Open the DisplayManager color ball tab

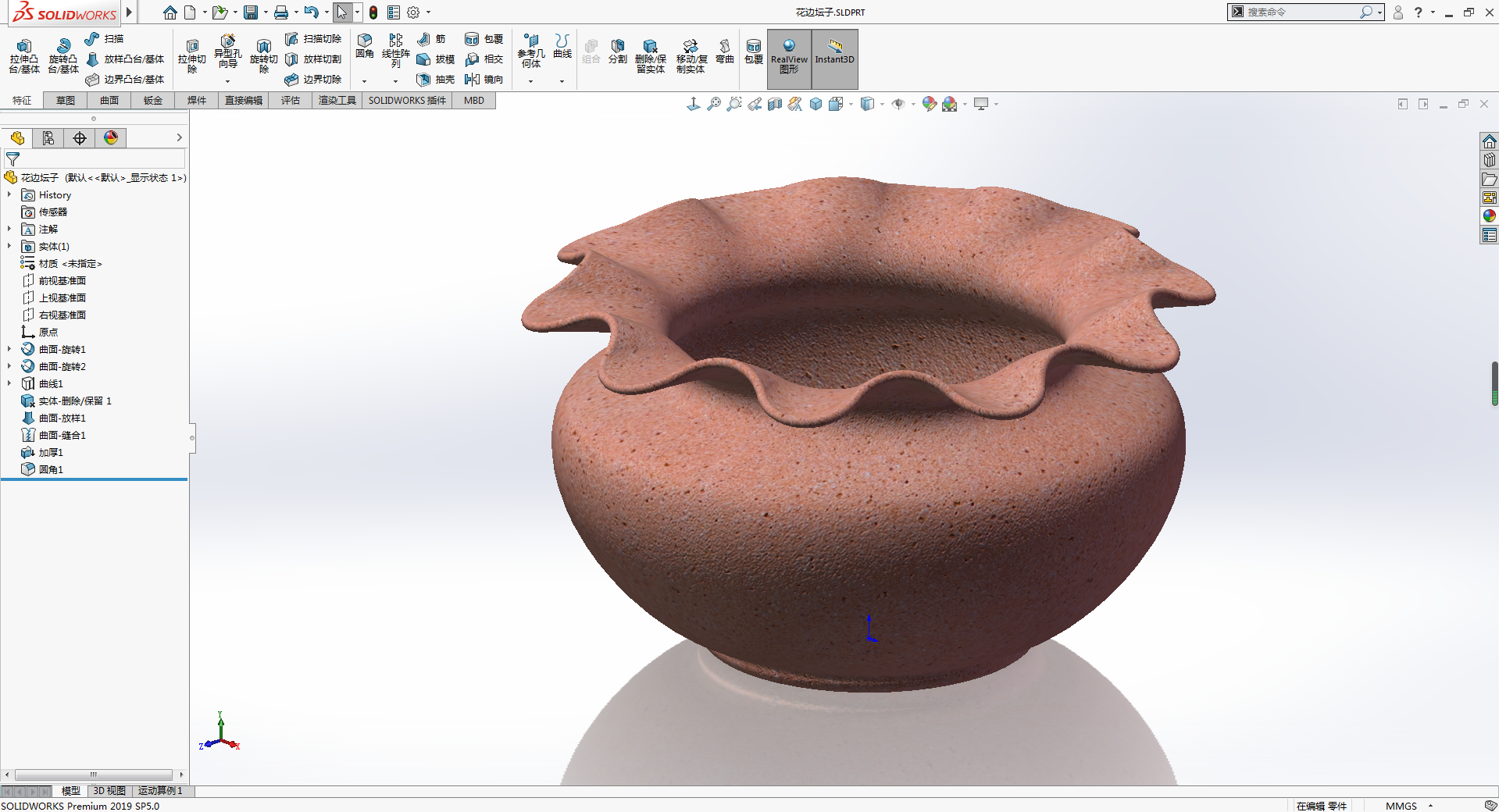coord(111,138)
